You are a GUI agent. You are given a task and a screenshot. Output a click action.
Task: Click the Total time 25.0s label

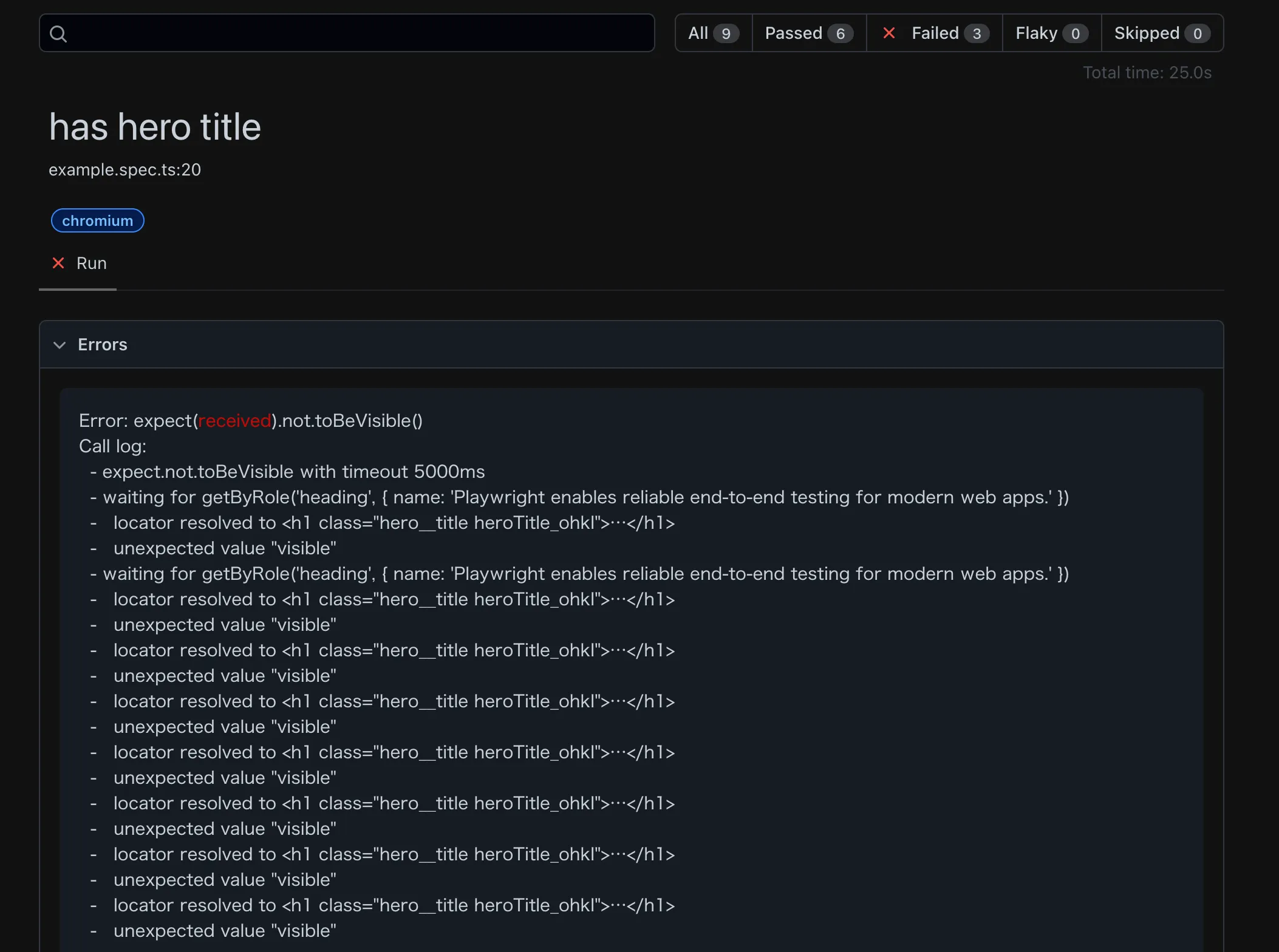pos(1147,72)
